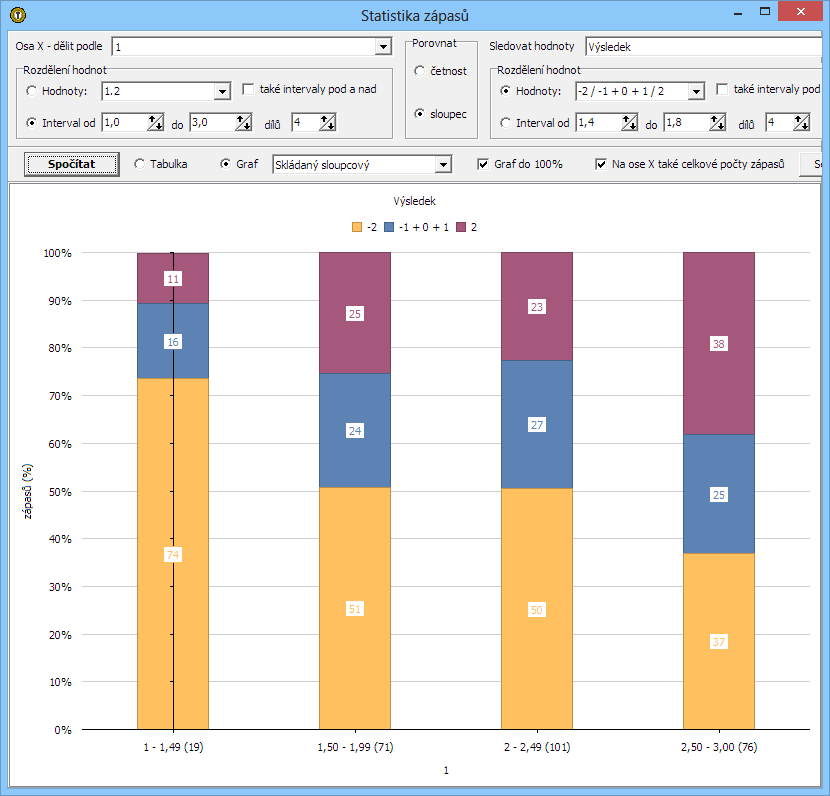Enable right 'také intervaly pod' checkbox
830x796 pixels.
(722, 89)
